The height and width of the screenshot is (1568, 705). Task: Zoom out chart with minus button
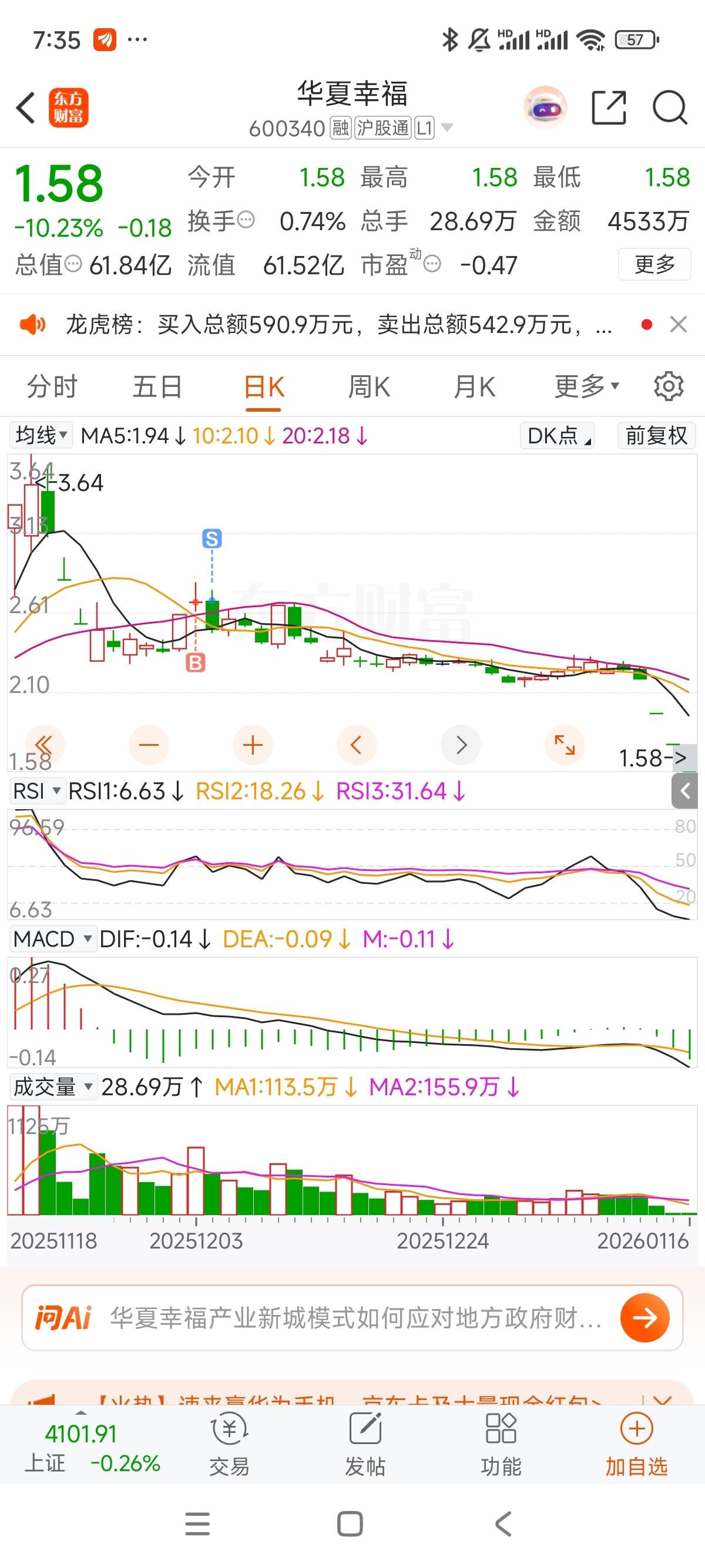click(149, 745)
